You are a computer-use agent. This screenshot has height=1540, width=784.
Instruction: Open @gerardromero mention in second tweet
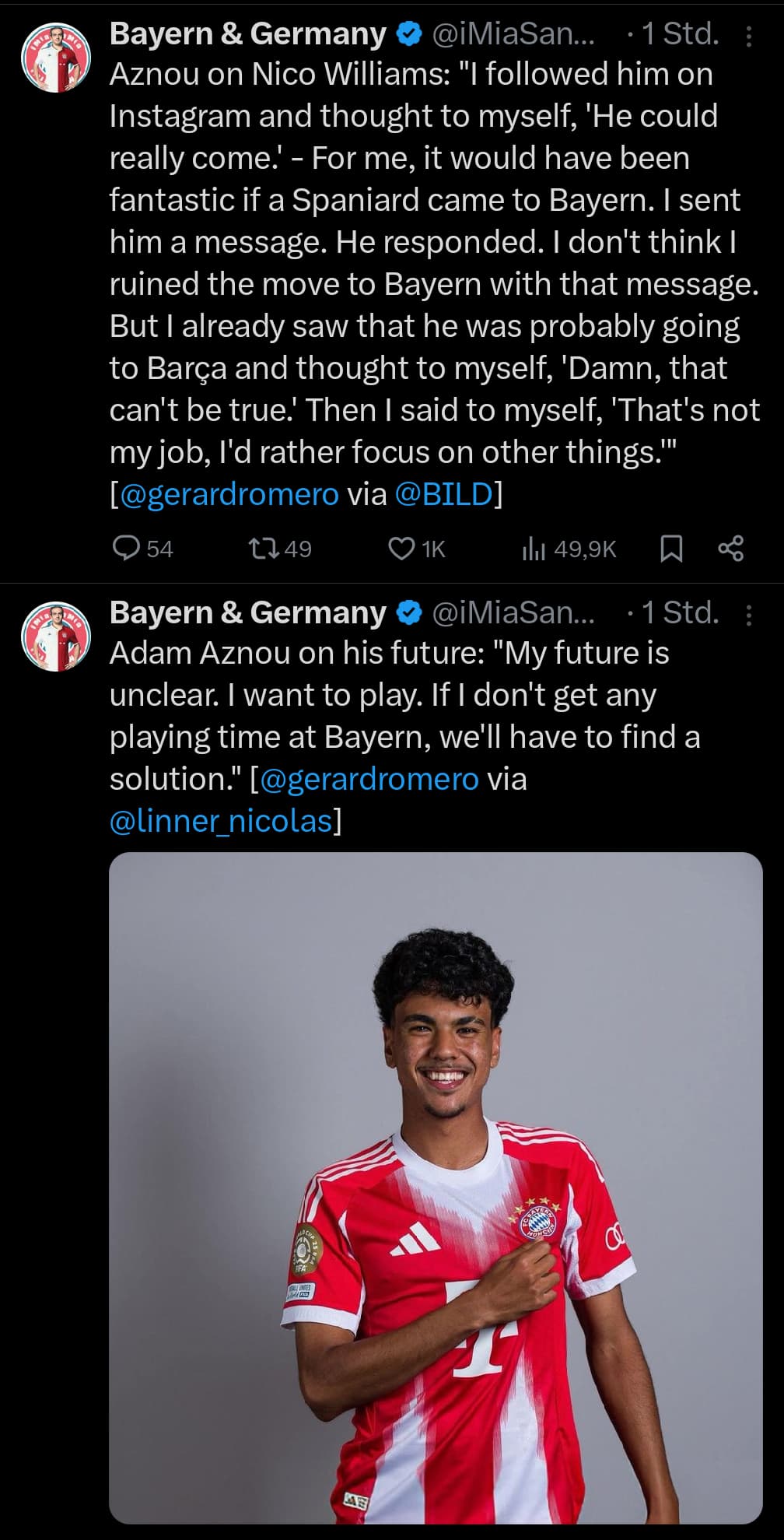pyautogui.click(x=370, y=779)
